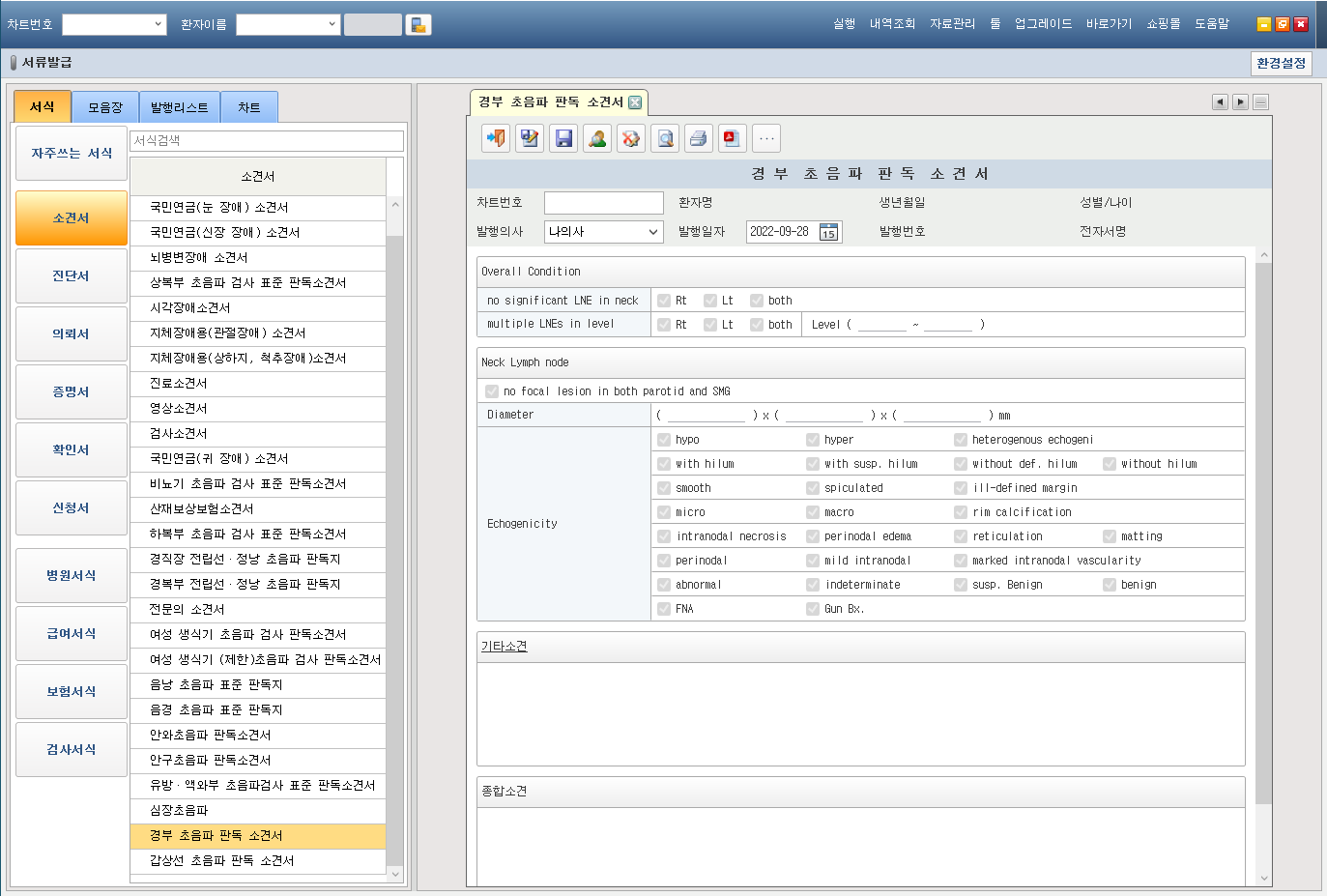Image resolution: width=1327 pixels, height=896 pixels.
Task: Switch to the 발행리스트 tab
Action: 179,107
